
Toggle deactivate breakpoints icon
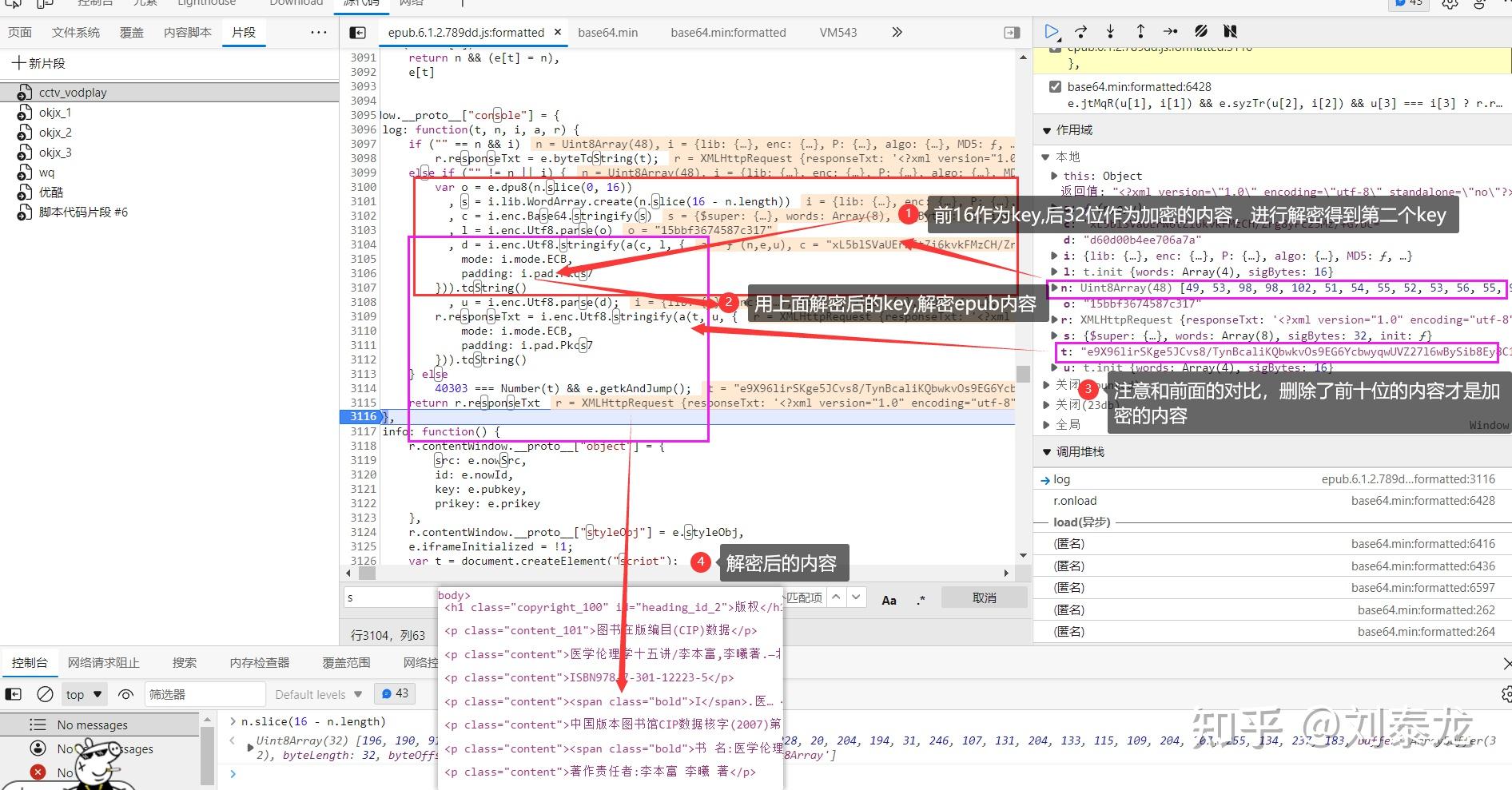[x=1200, y=32]
